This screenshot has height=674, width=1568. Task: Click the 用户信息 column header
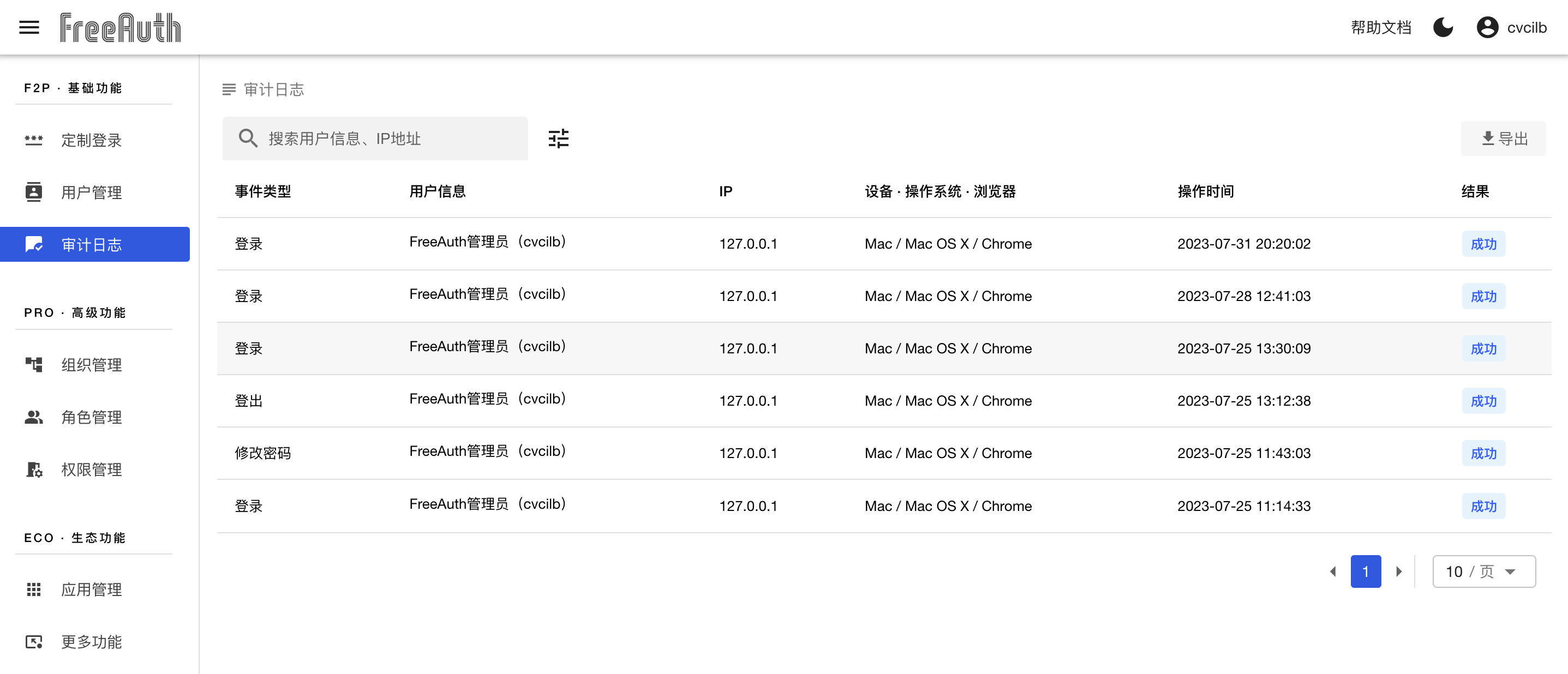(x=437, y=191)
